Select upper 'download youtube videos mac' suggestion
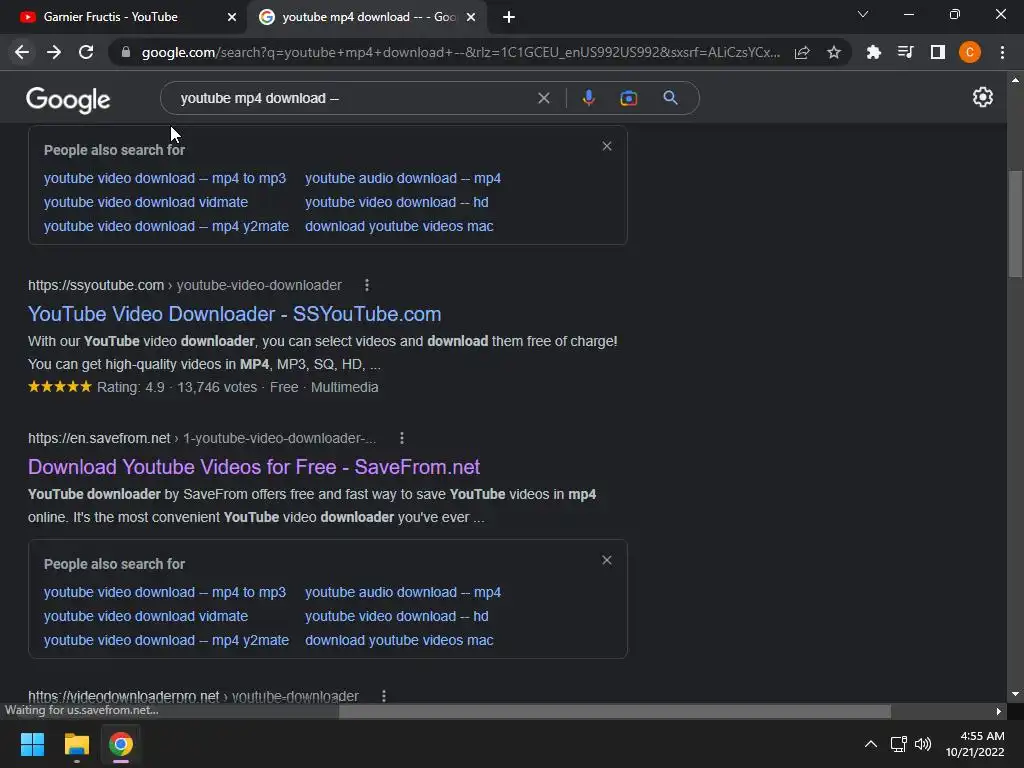 coord(399,227)
